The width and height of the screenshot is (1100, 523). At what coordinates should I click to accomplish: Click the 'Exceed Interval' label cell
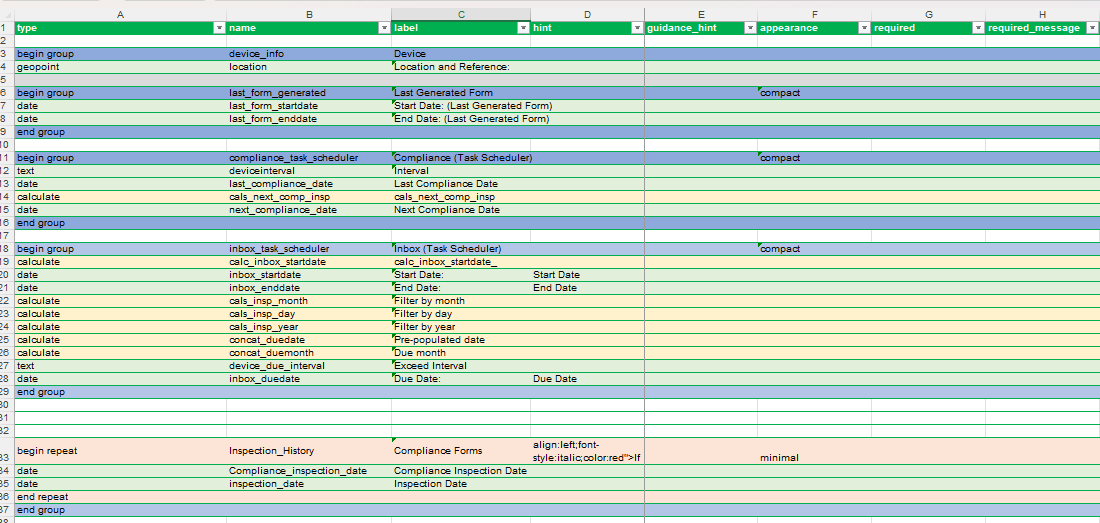461,366
